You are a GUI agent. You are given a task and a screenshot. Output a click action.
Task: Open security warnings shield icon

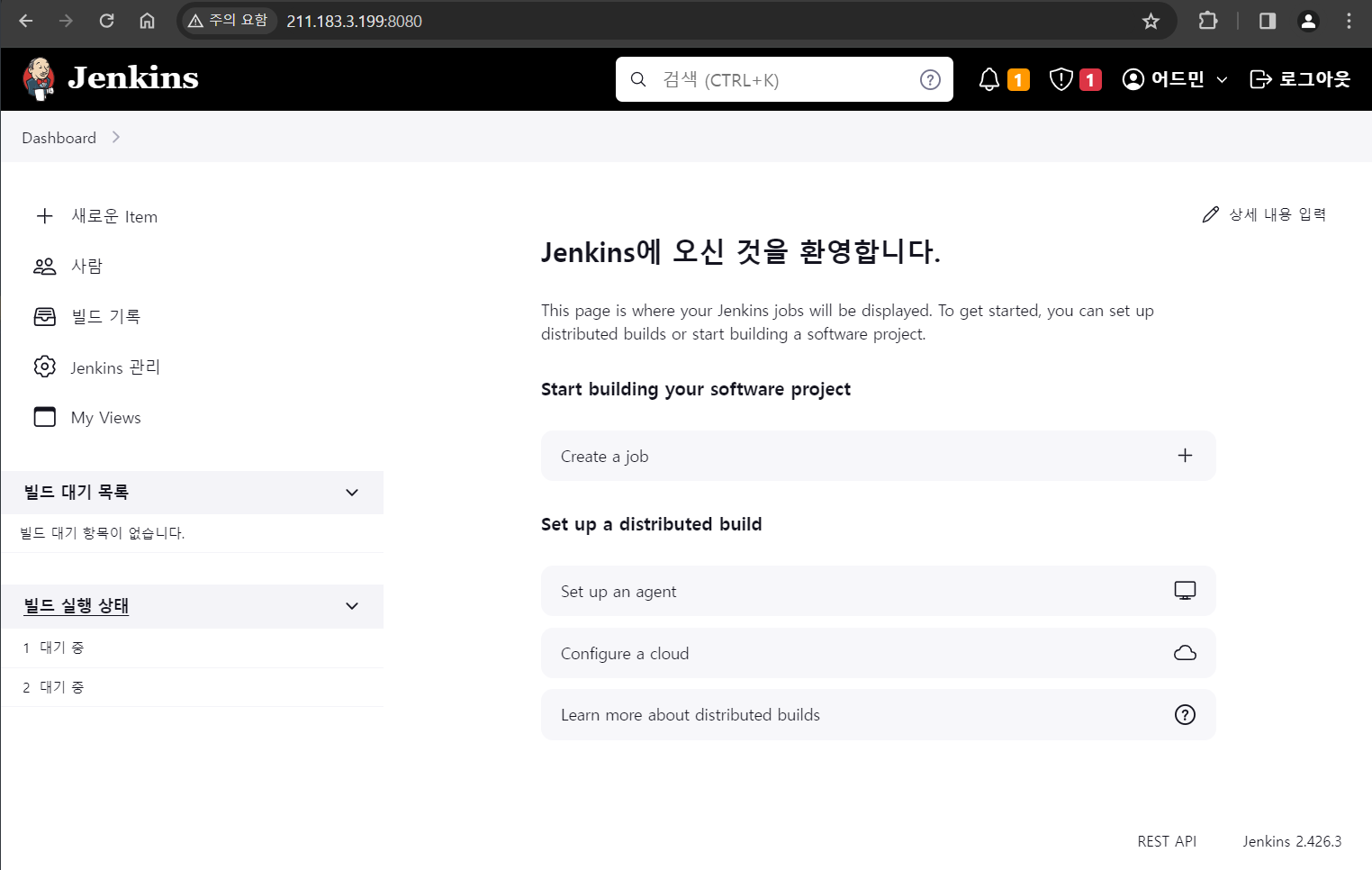pyautogui.click(x=1061, y=79)
